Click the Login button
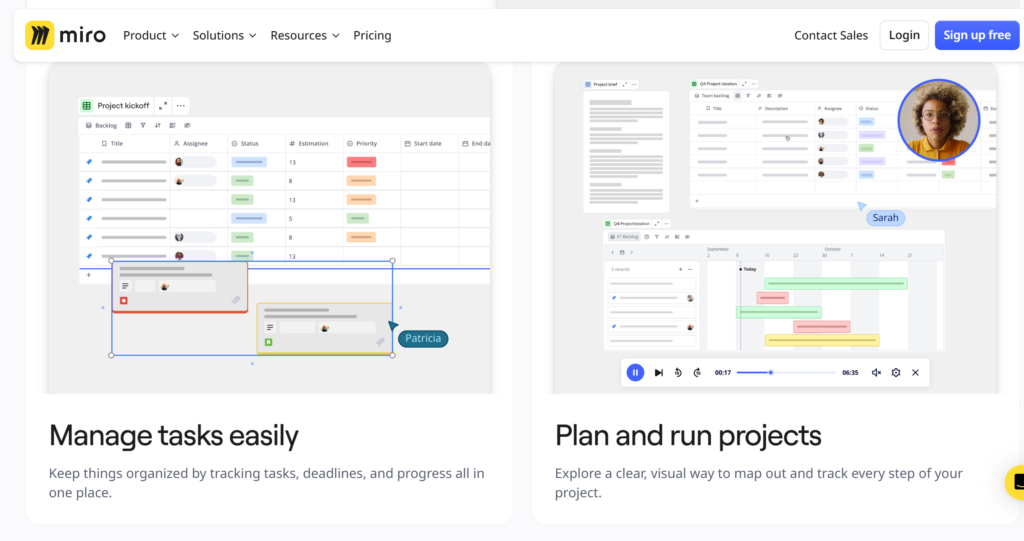 click(904, 35)
